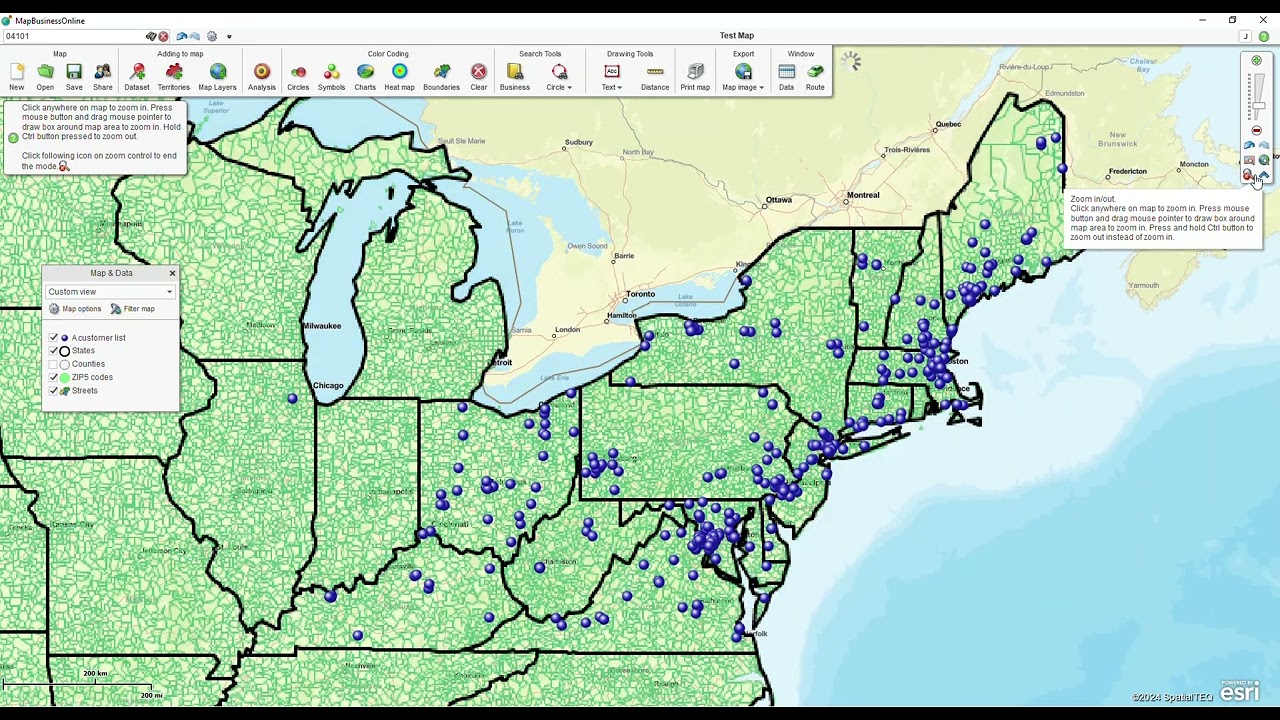The image size is (1280, 720).
Task: Color code with Charts
Action: pos(365,77)
